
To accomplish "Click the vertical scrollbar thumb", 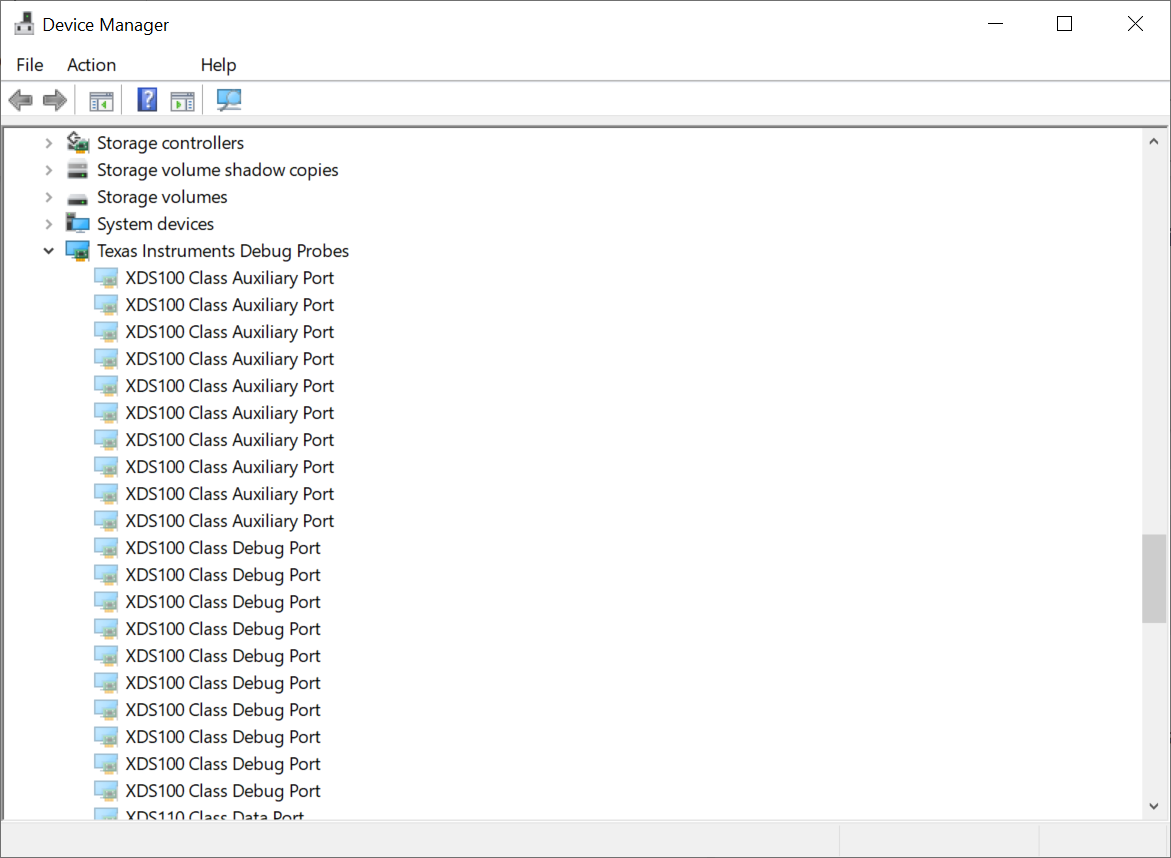I will [1154, 578].
